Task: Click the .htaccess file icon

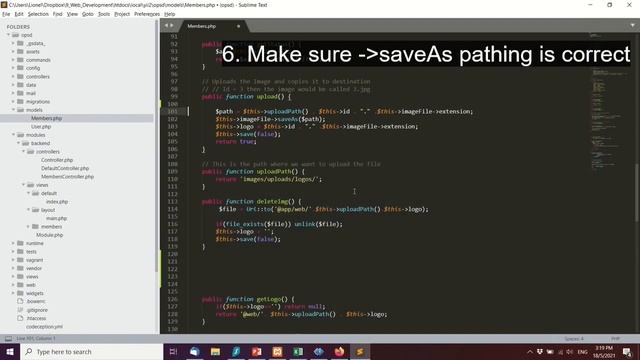Action: tap(20, 318)
